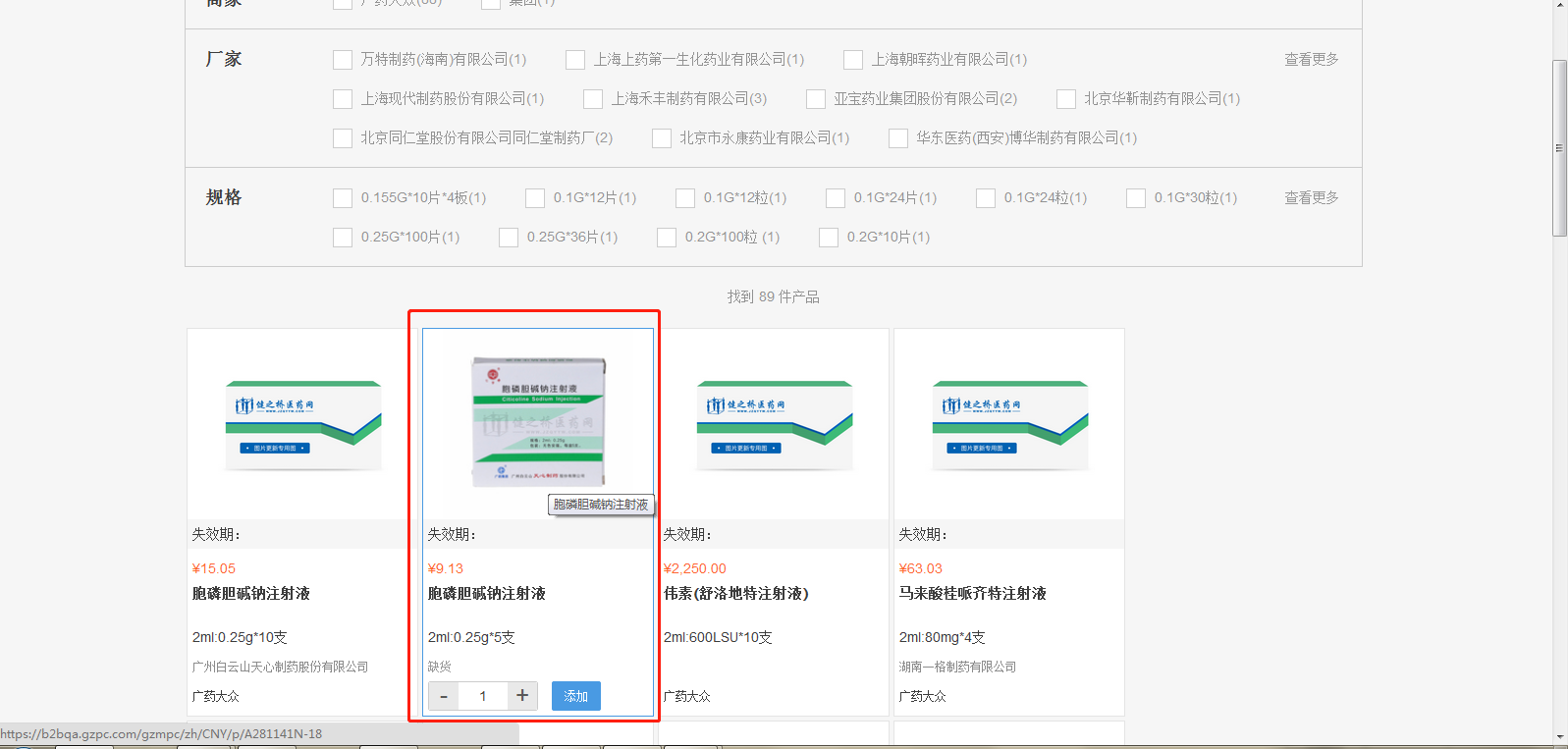The height and width of the screenshot is (749, 1568).
Task: Expand 查看更多 for specifications
Action: pyautogui.click(x=1311, y=198)
